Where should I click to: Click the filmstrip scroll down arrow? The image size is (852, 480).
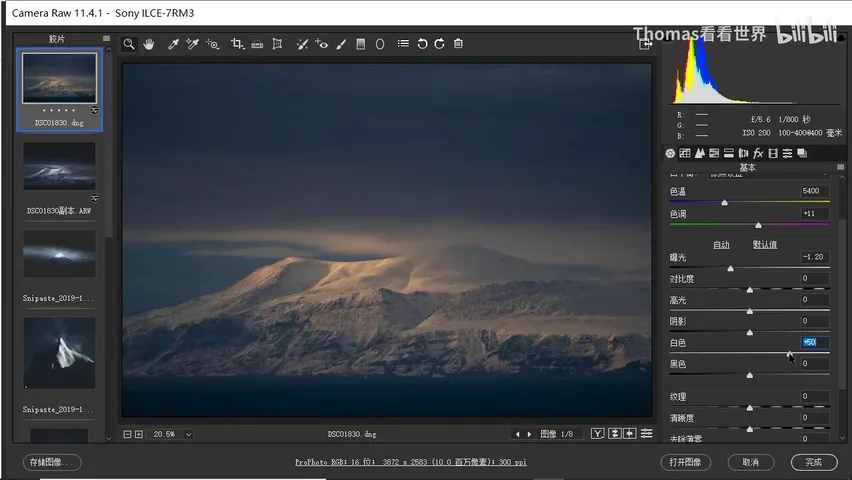109,438
